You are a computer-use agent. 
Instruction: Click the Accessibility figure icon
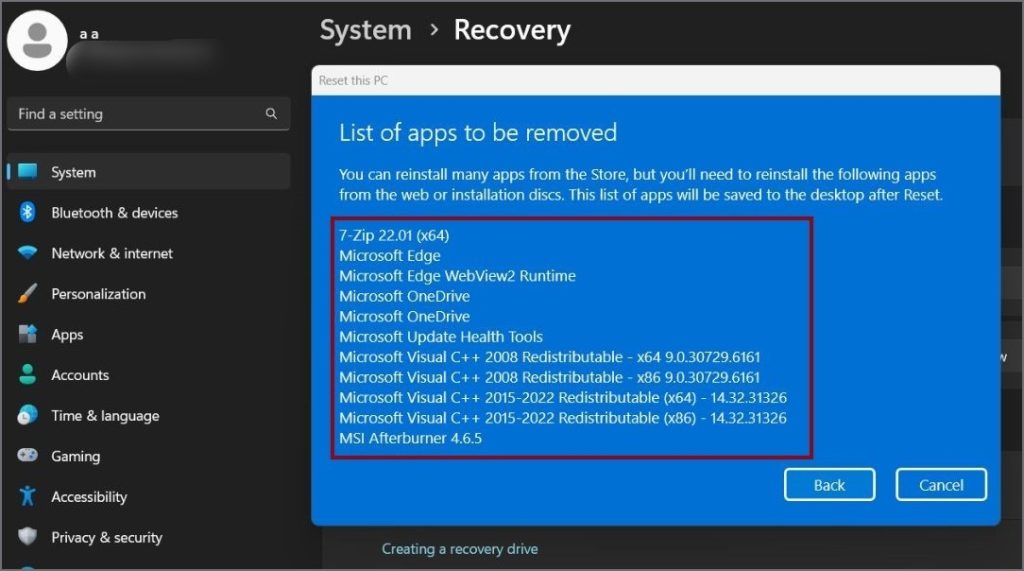pyautogui.click(x=28, y=497)
